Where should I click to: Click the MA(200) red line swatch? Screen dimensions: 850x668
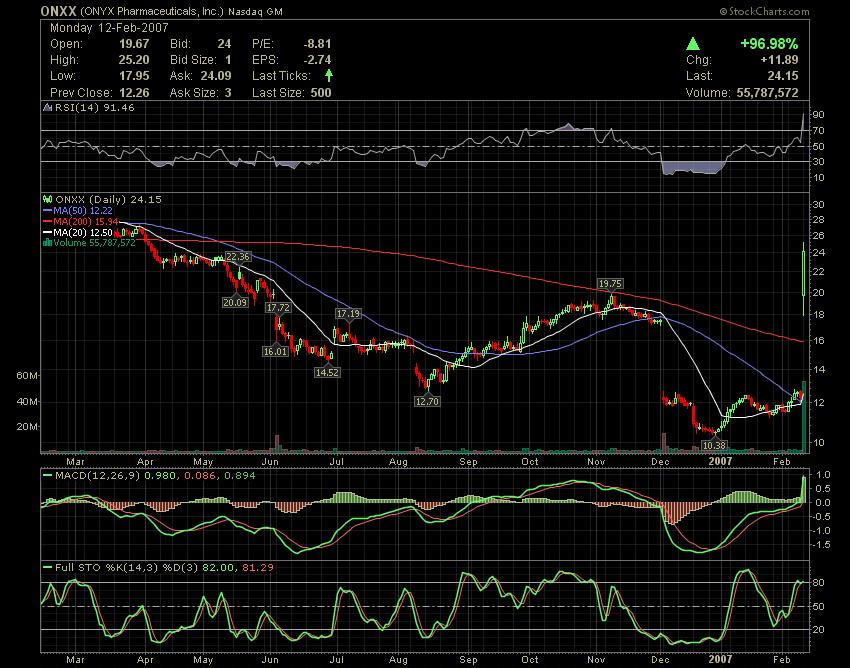(x=47, y=222)
